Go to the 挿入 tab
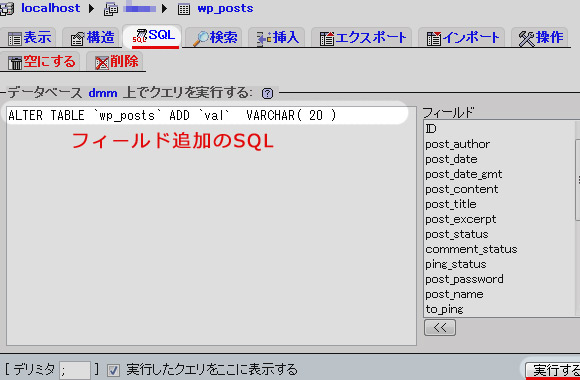The width and height of the screenshot is (580, 380). pos(277,38)
